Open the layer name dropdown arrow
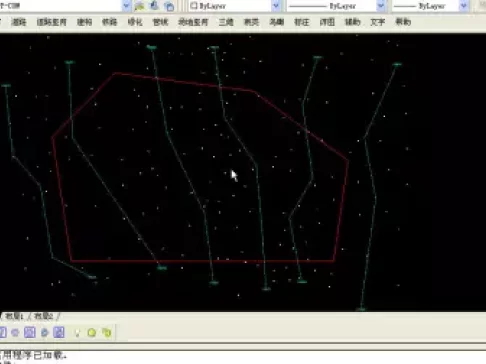 pos(126,6)
